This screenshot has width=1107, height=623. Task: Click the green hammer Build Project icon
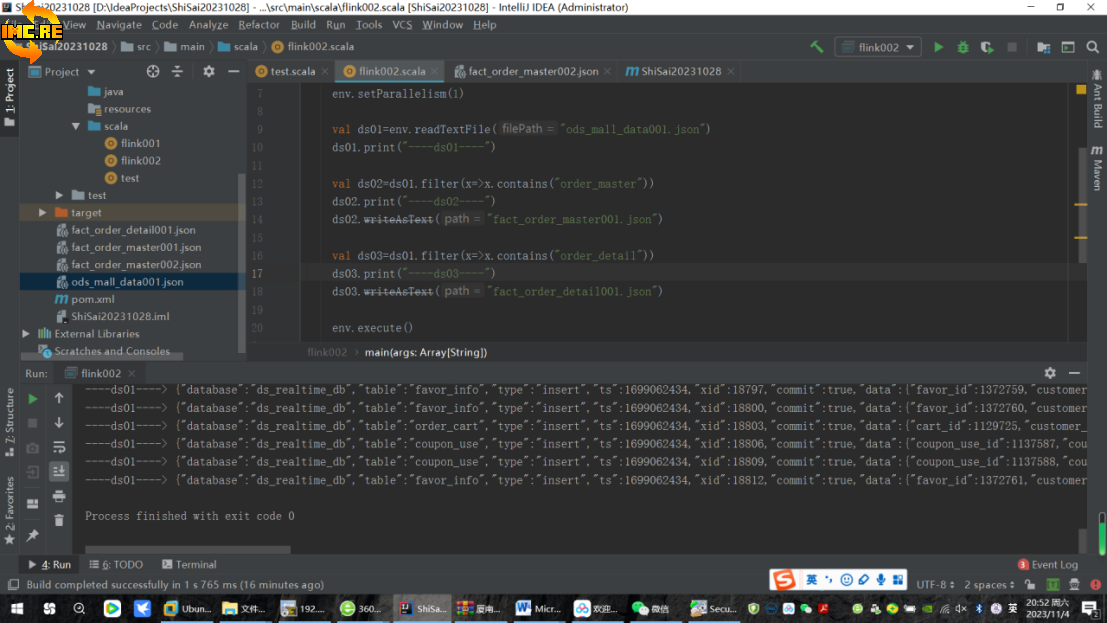(817, 47)
